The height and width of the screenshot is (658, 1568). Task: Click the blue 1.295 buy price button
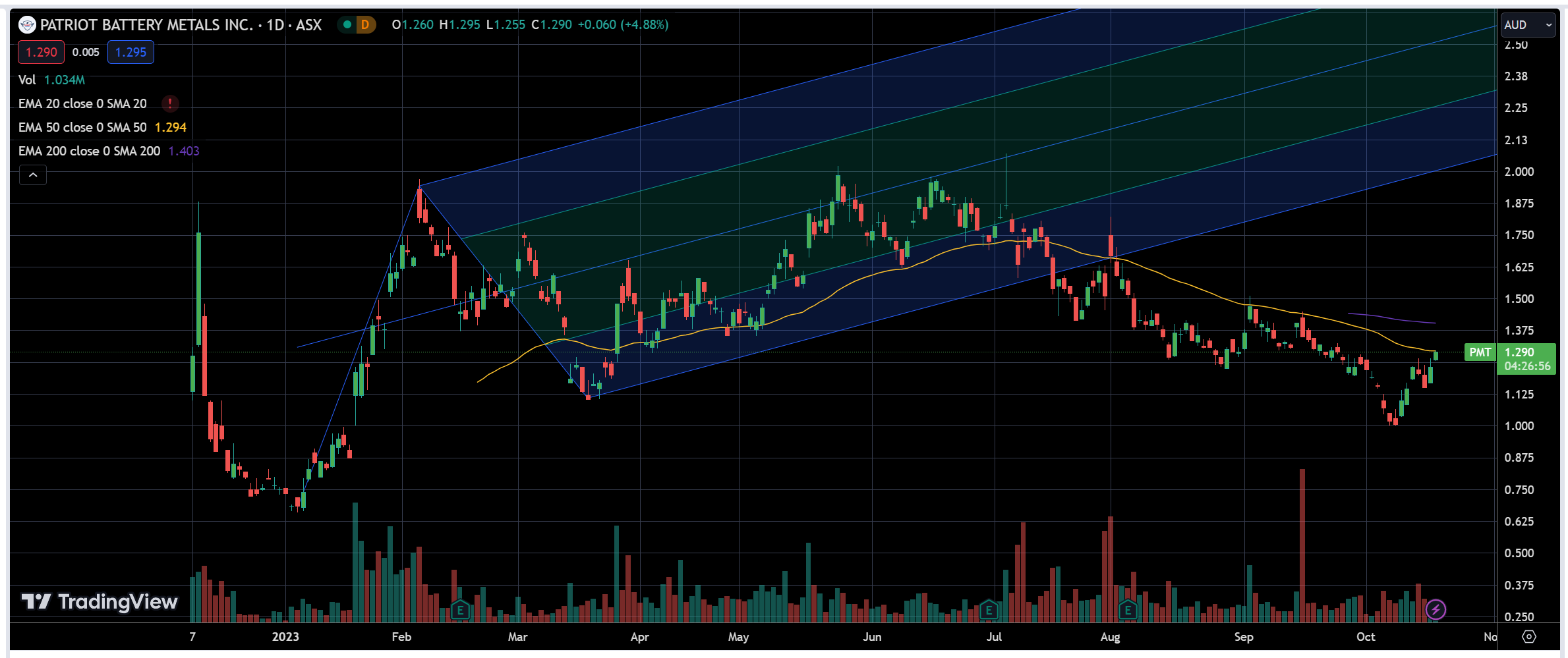pyautogui.click(x=131, y=52)
